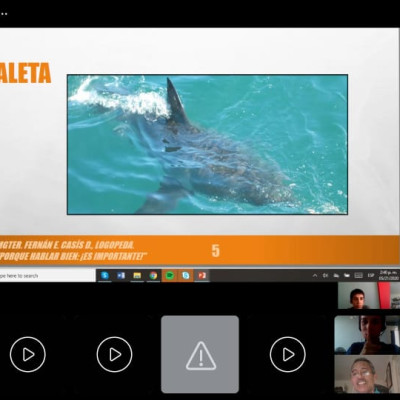Screen dimensions: 400x400
Task: Click the shark fin picture on the slide
Action: (207, 144)
